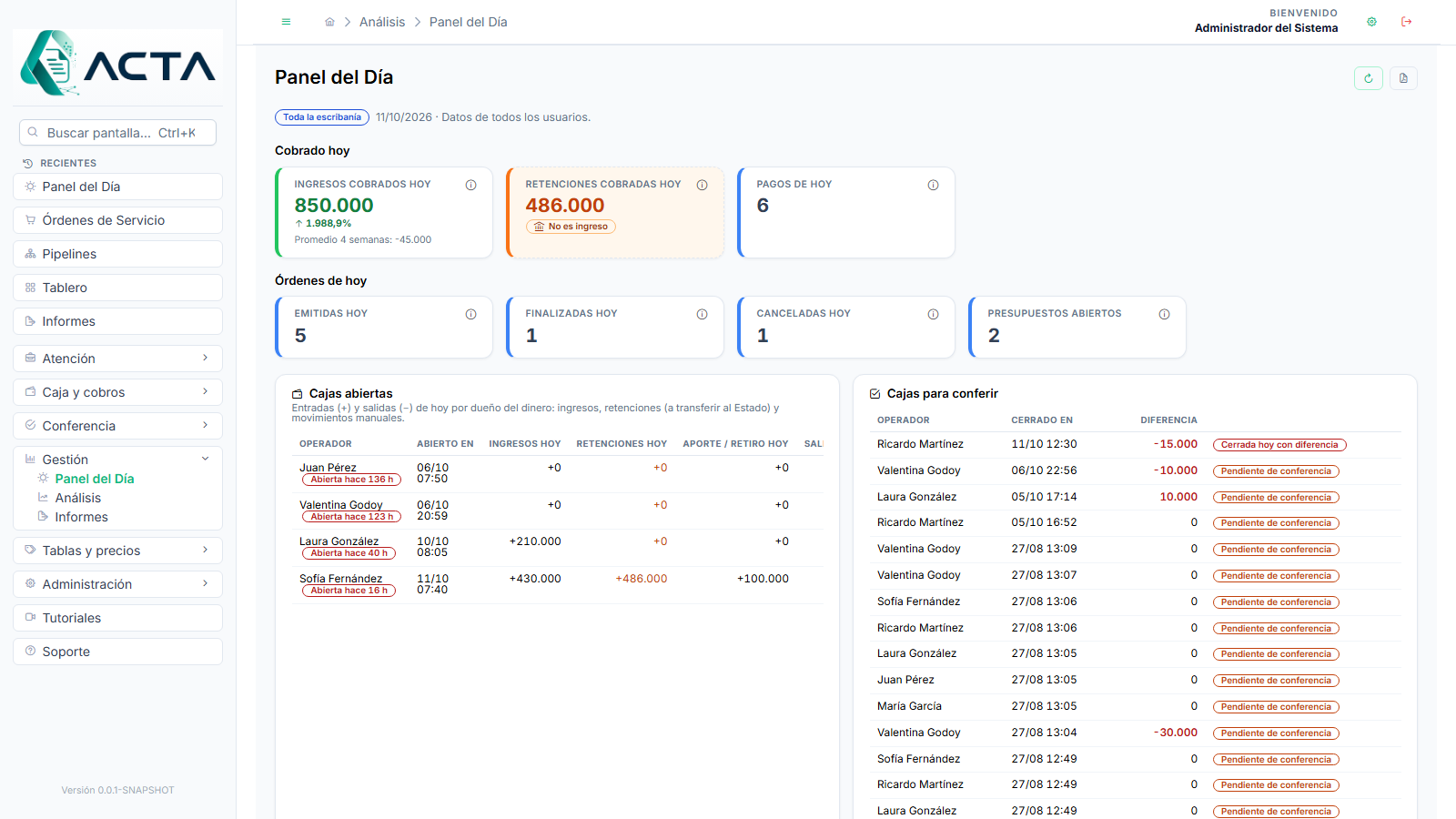Select Análisis under Gestión
Viewport: 1456px width, 819px height.
pos(77,498)
